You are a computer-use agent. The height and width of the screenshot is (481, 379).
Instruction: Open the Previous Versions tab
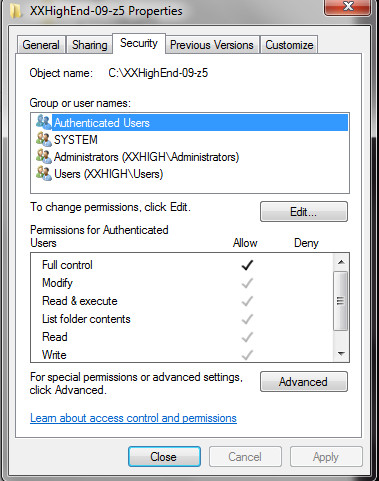(212, 45)
